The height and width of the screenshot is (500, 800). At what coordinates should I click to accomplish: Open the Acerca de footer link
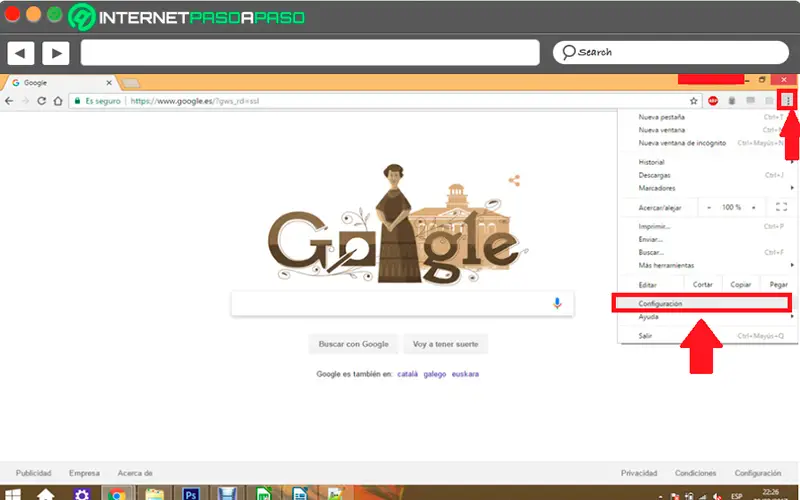click(135, 473)
